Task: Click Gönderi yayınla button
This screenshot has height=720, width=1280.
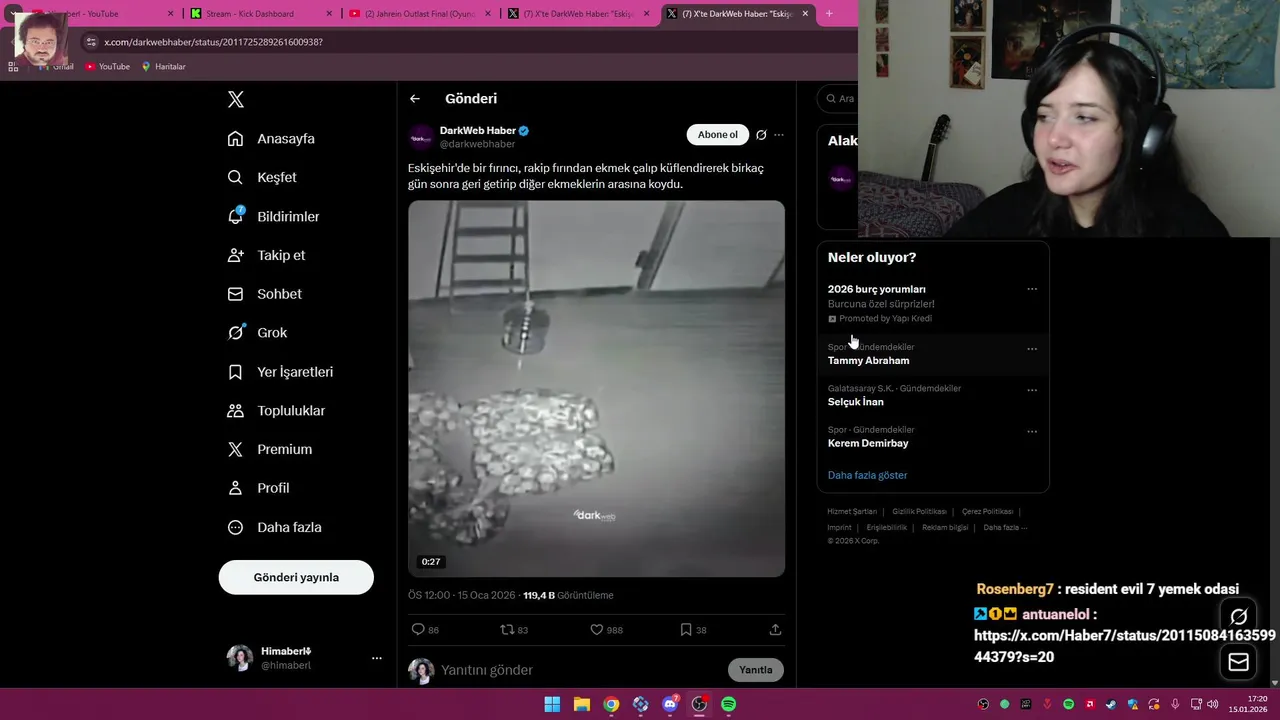Action: (x=296, y=577)
